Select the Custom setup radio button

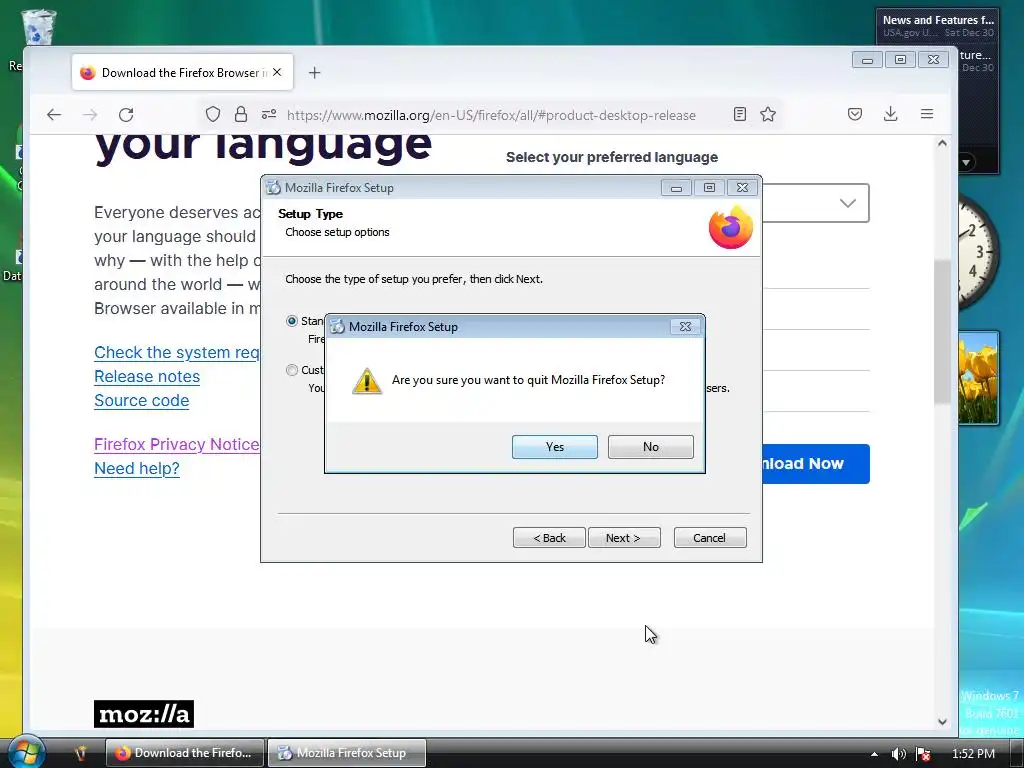point(292,370)
